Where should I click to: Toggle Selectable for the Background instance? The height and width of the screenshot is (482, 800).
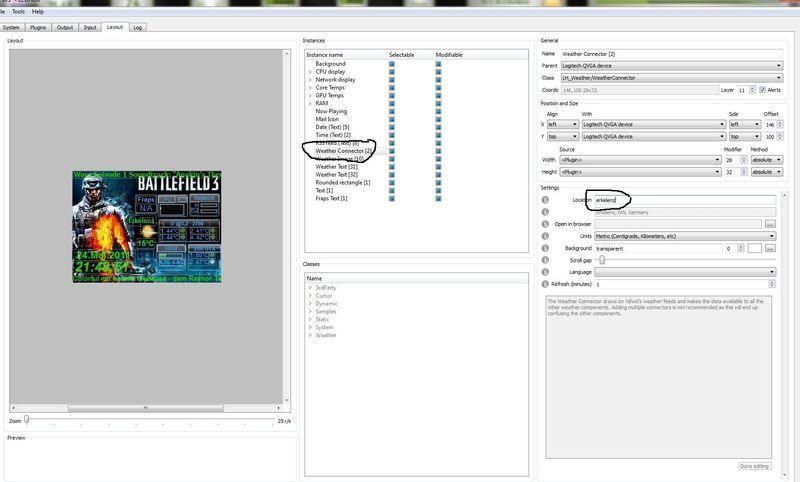tap(392, 64)
